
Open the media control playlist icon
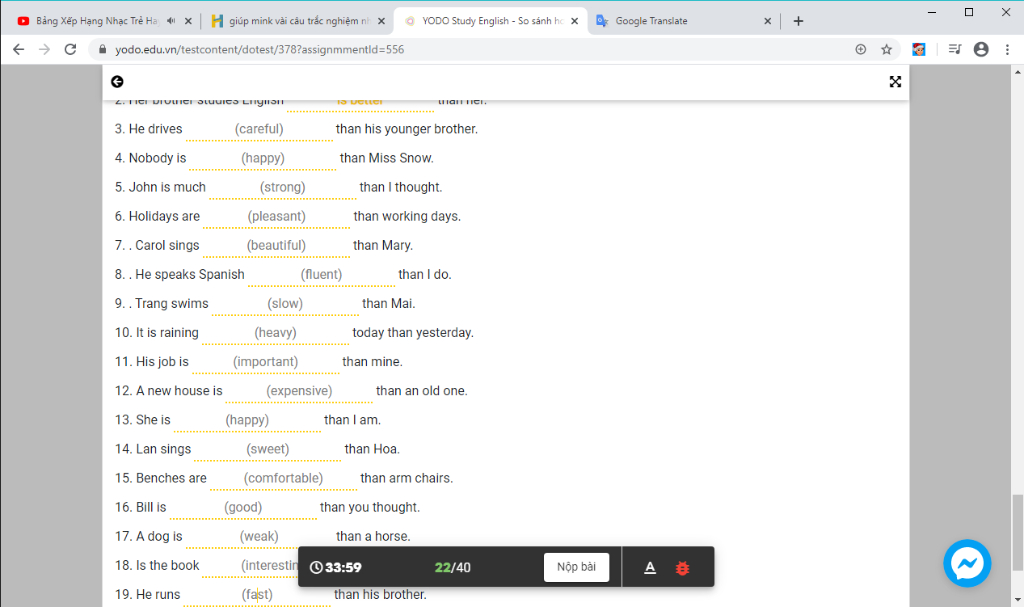pos(955,50)
